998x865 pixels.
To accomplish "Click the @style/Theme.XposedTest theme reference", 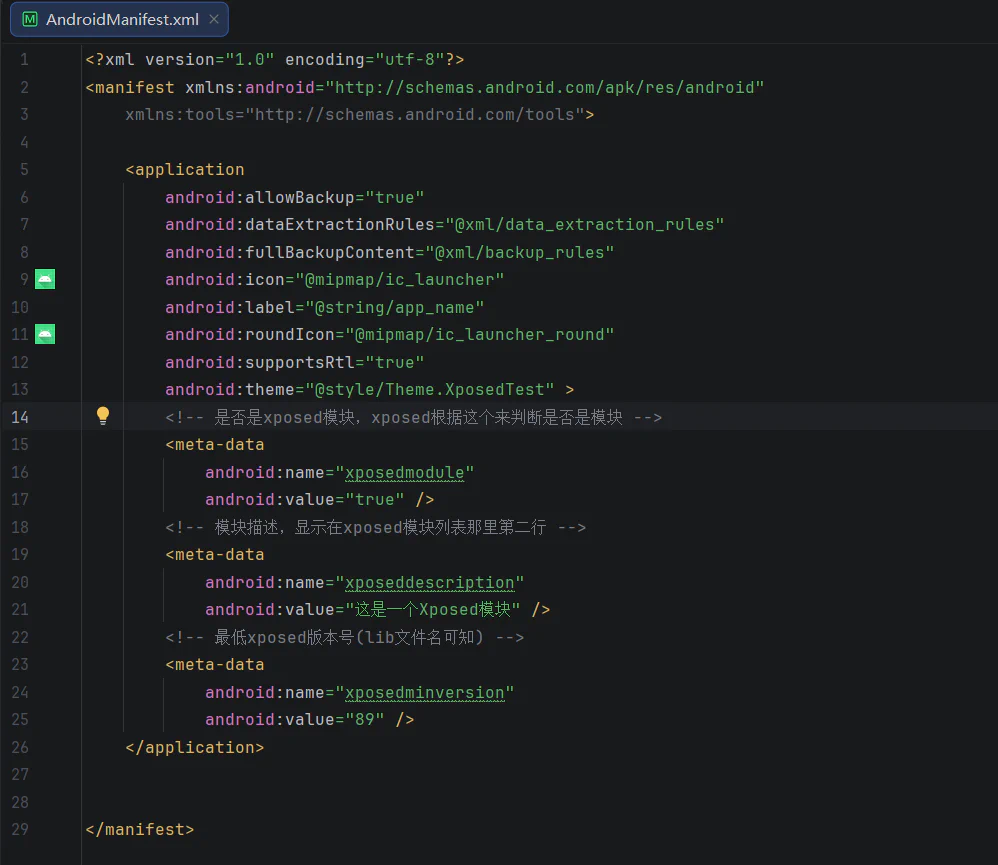I will (430, 390).
